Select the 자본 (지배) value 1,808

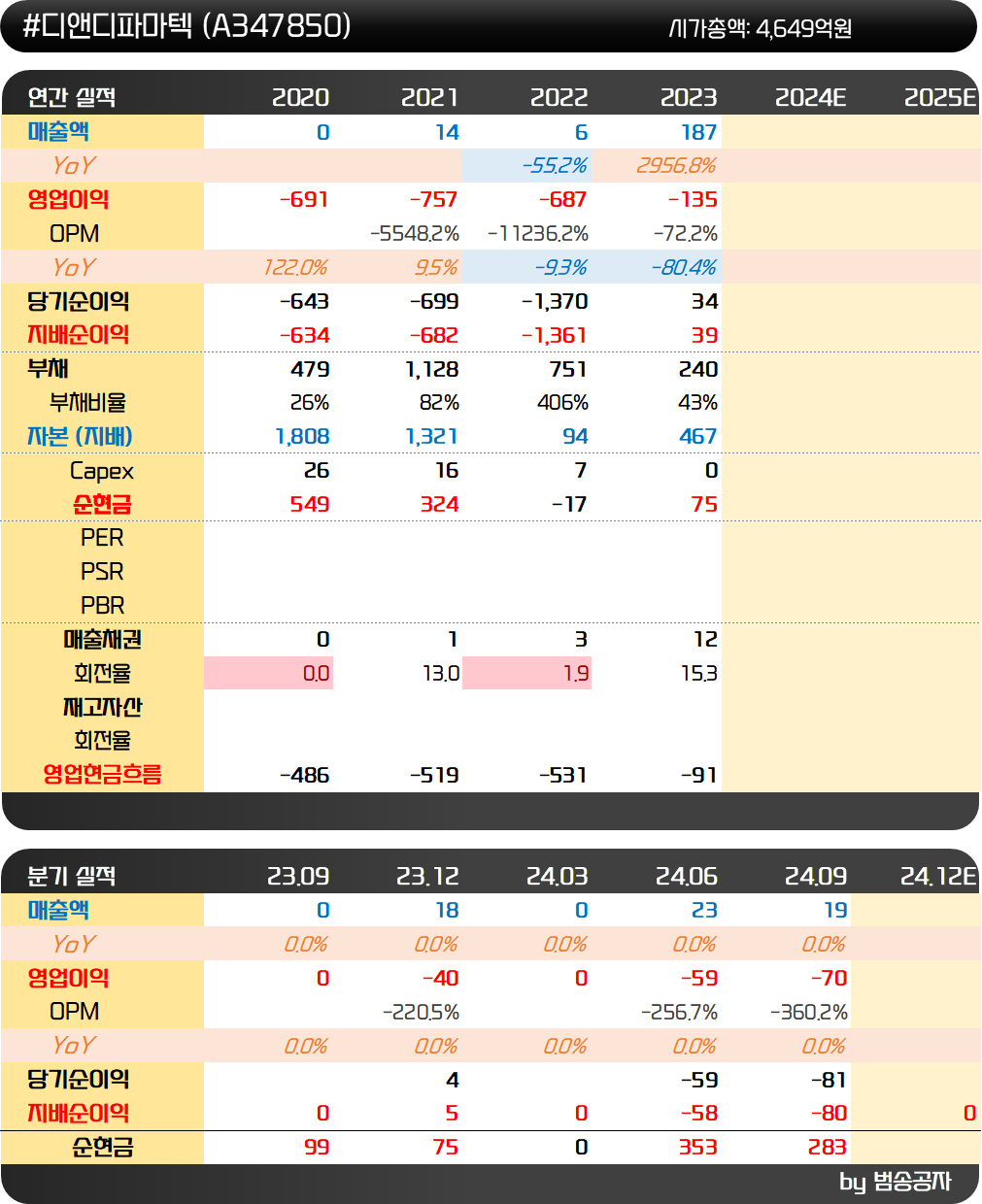[x=302, y=437]
